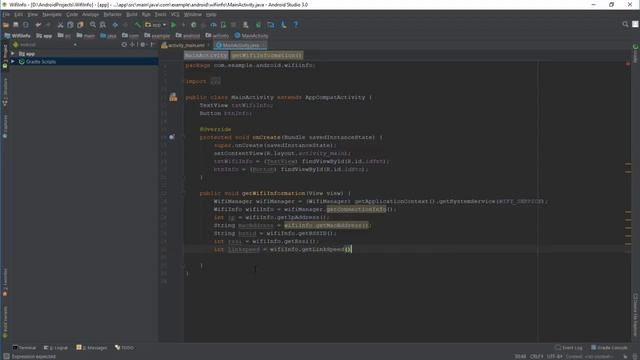Open the File menu
Viewport: 640px width, 360px height.
(6, 14)
